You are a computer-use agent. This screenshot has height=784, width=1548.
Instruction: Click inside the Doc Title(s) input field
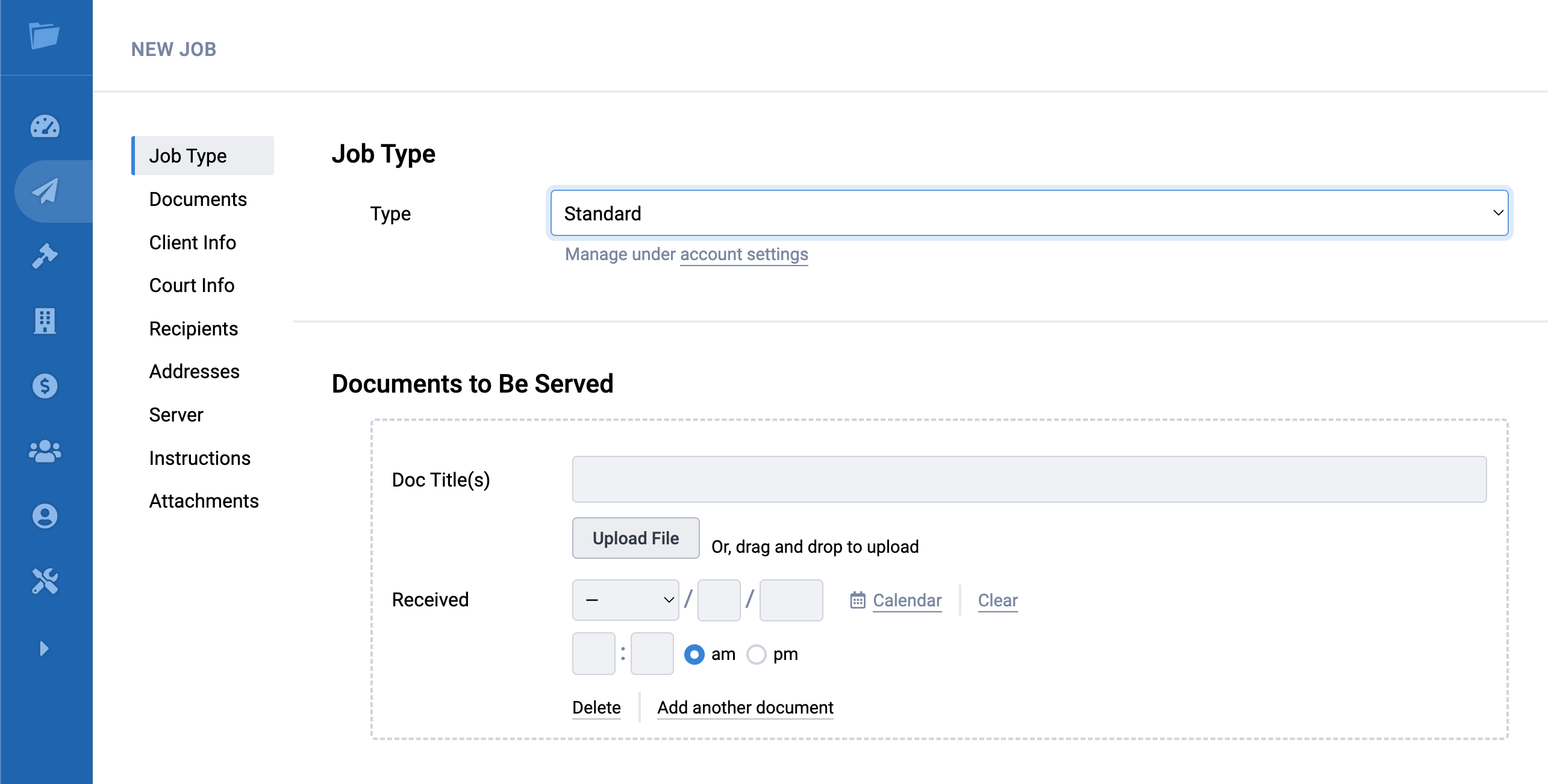[1028, 479]
